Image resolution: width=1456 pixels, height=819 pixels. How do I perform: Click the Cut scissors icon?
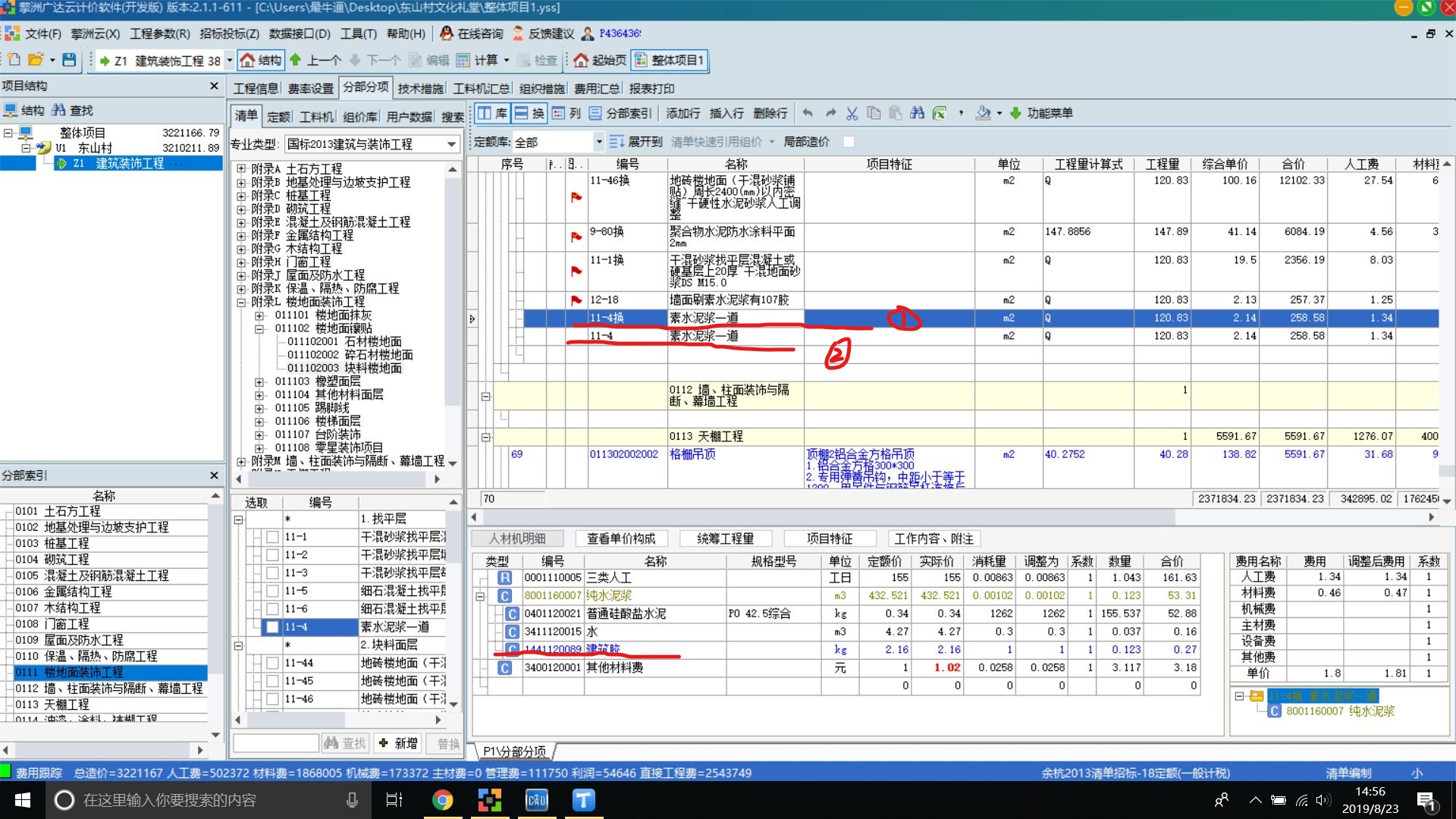pyautogui.click(x=852, y=113)
